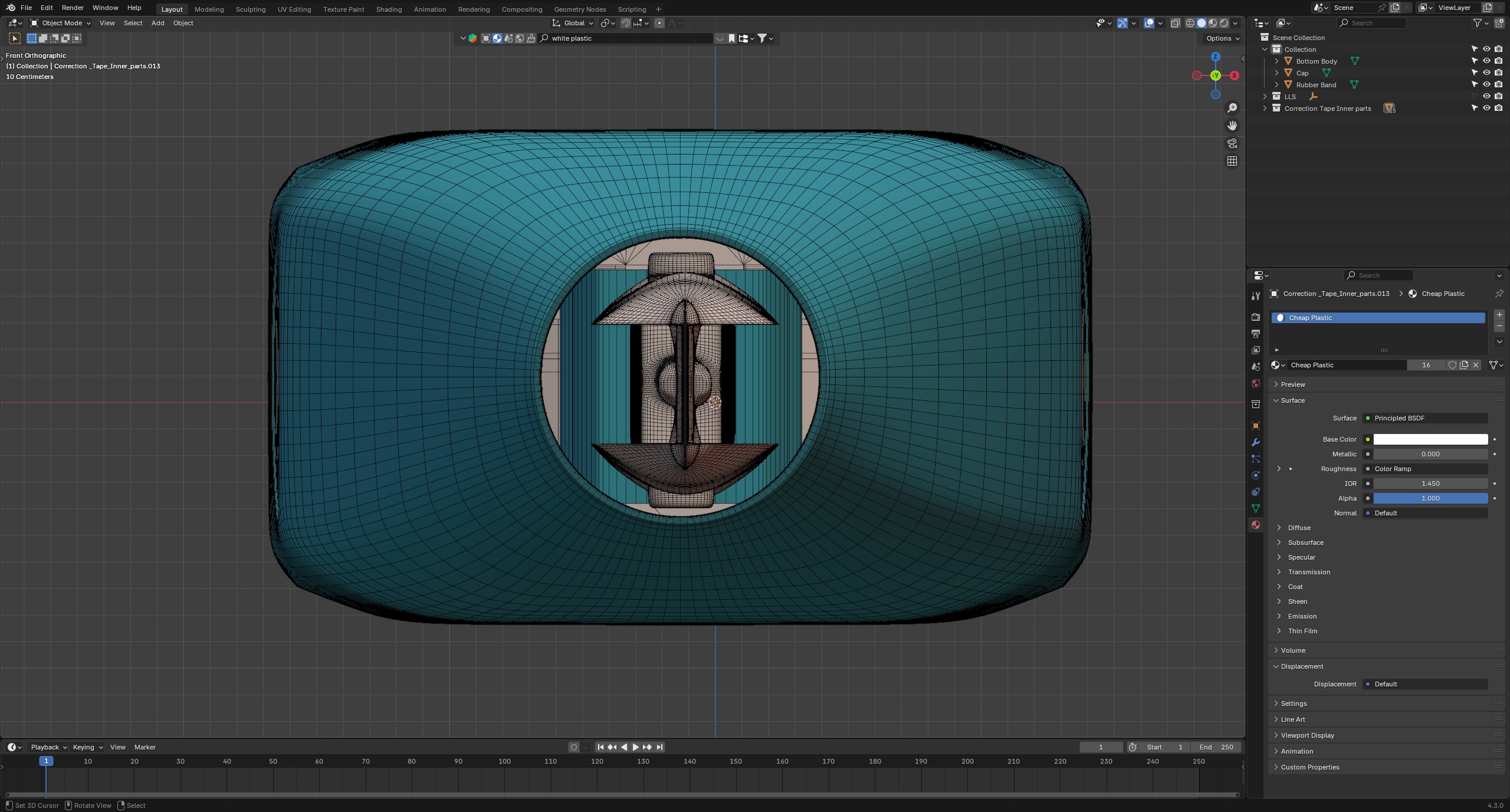The image size is (1510, 812).
Task: Open the Object Constraints properties tab
Action: pos(1256,492)
